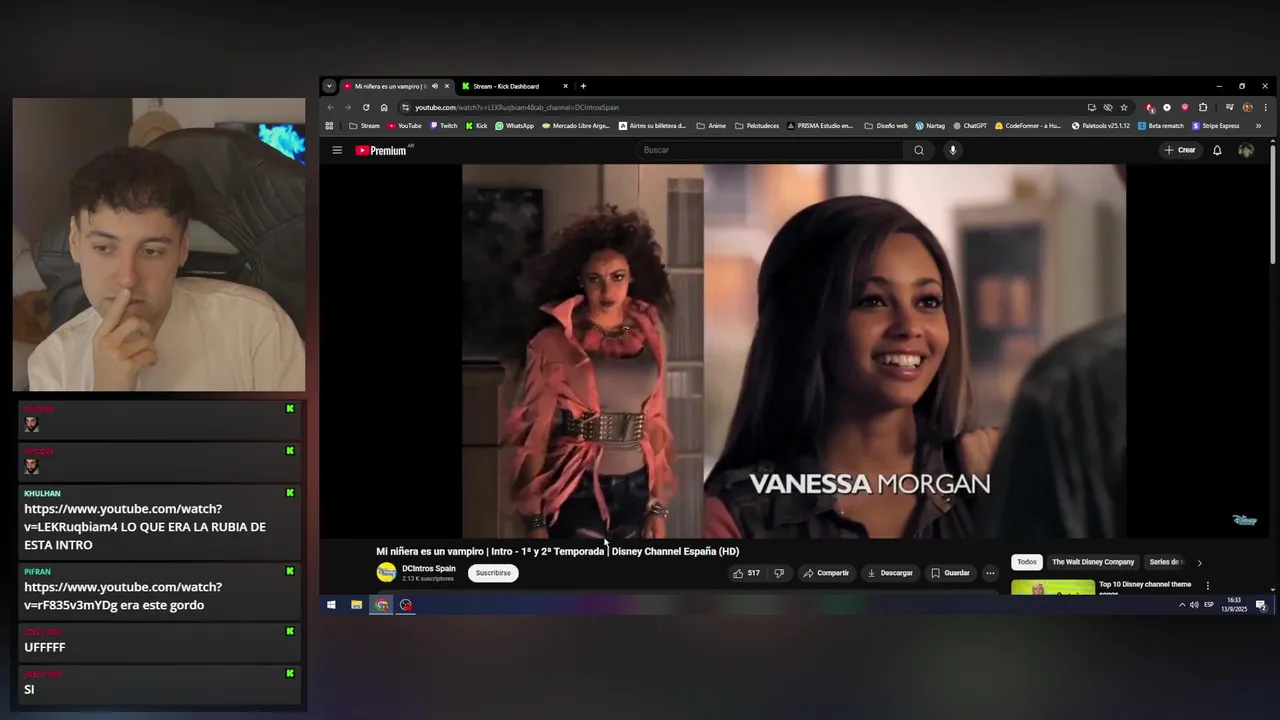Open Stream bookmarks folder
The image size is (1280, 720).
(x=364, y=126)
